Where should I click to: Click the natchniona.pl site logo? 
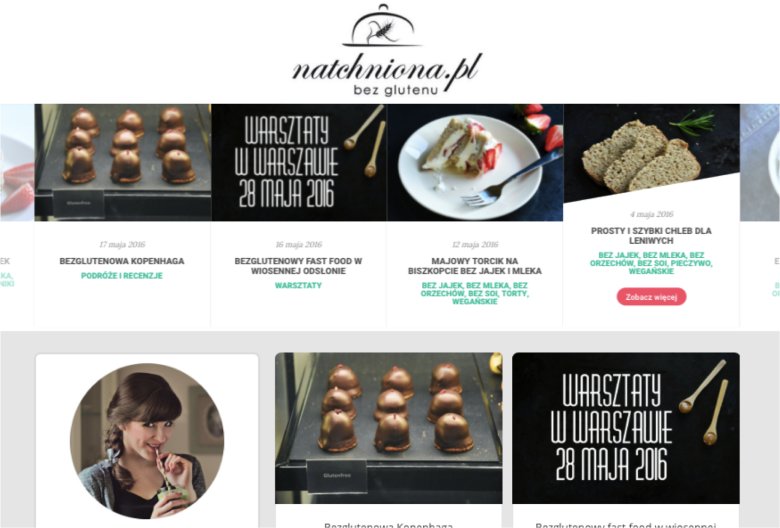pyautogui.click(x=387, y=50)
